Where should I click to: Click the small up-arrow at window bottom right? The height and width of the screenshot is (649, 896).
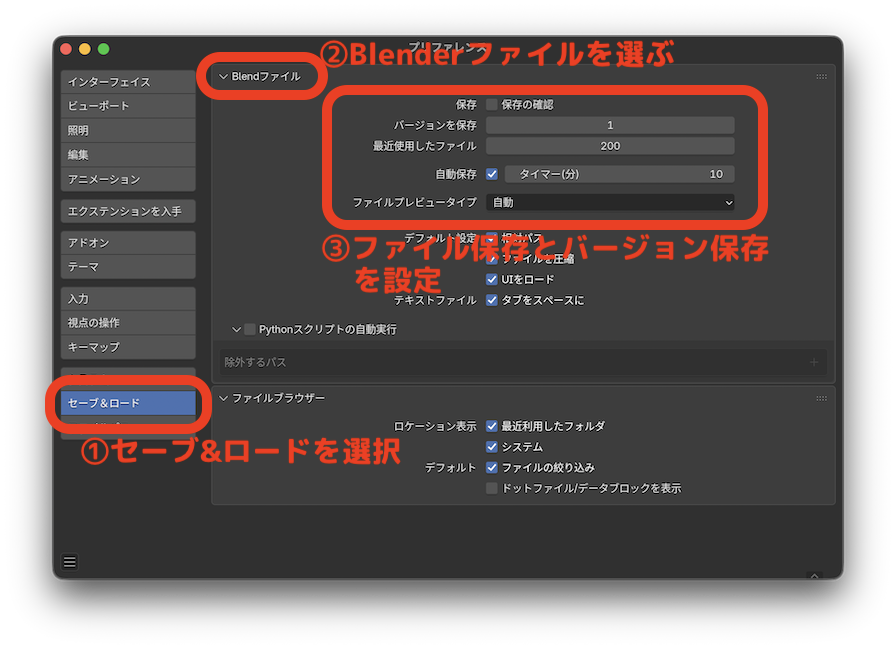(x=815, y=576)
